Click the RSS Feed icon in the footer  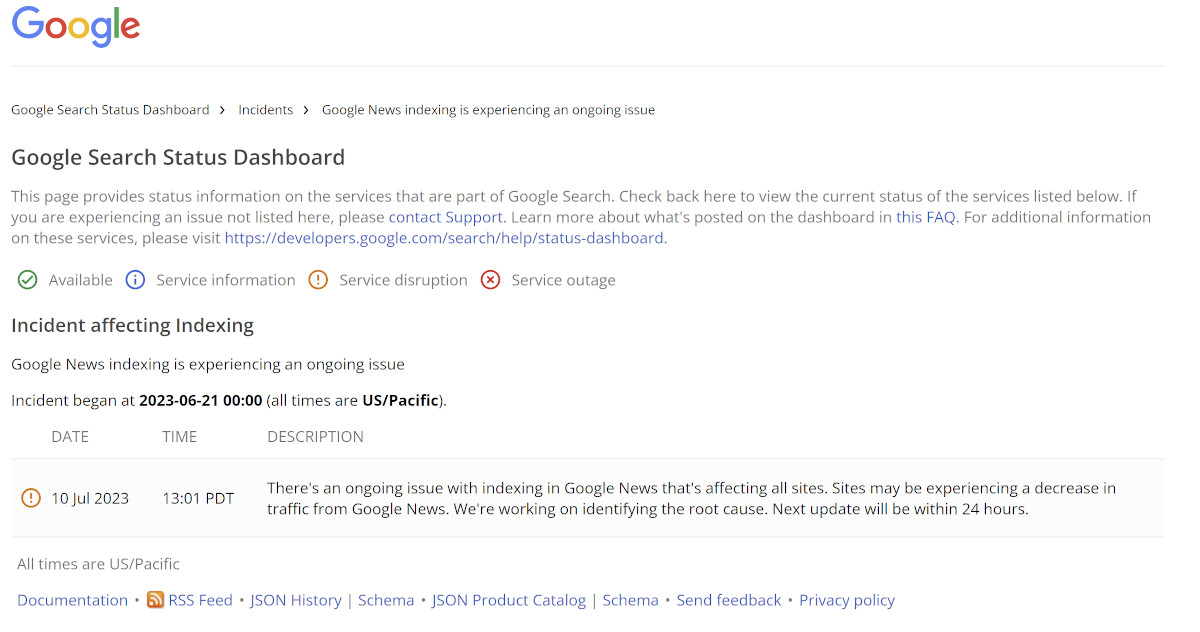coord(155,600)
